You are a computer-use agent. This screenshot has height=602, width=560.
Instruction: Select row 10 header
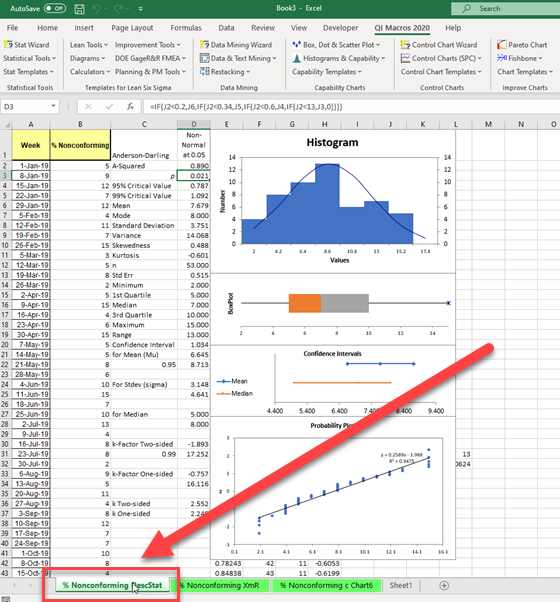pos(5,245)
